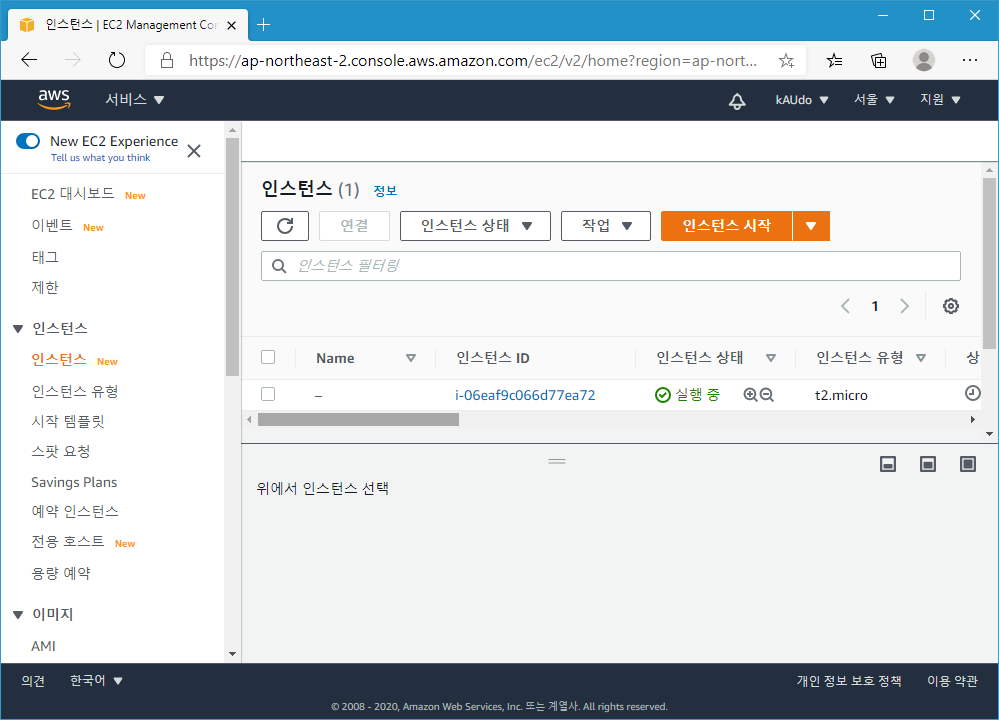This screenshot has width=999, height=720.
Task: Go to next page of instances
Action: click(904, 306)
